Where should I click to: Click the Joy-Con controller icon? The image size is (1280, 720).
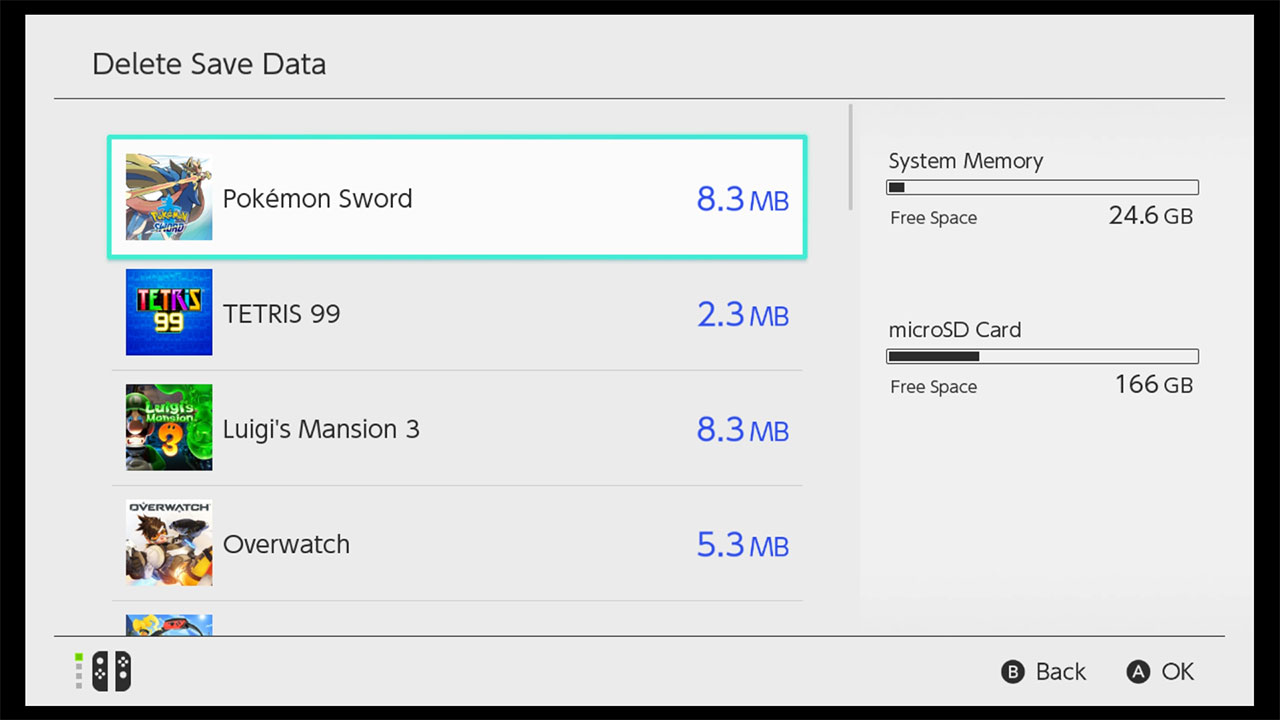point(111,671)
